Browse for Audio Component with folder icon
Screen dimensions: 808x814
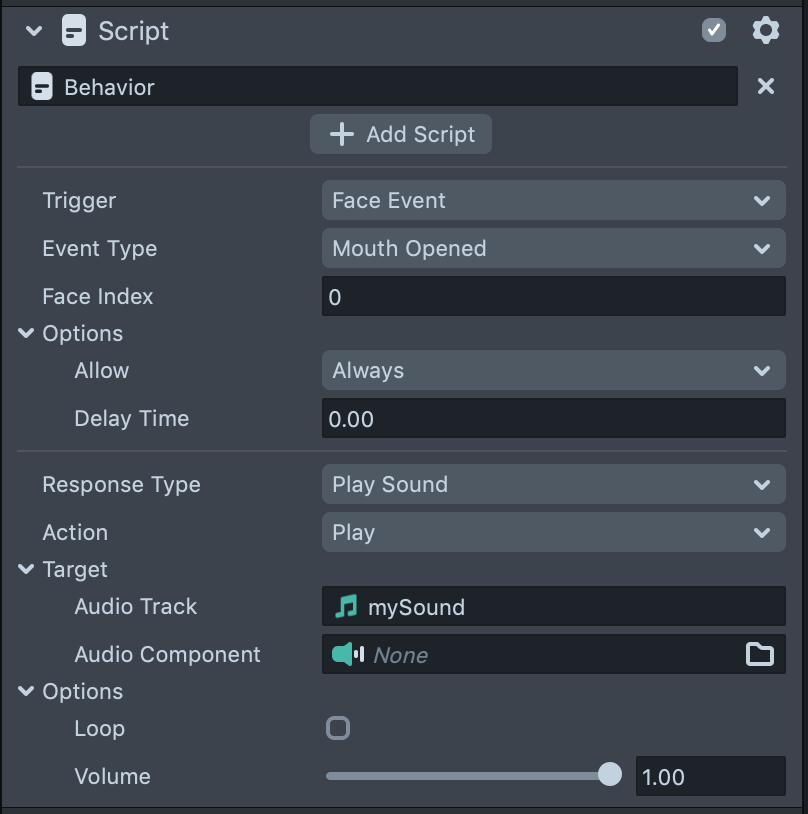pos(760,655)
